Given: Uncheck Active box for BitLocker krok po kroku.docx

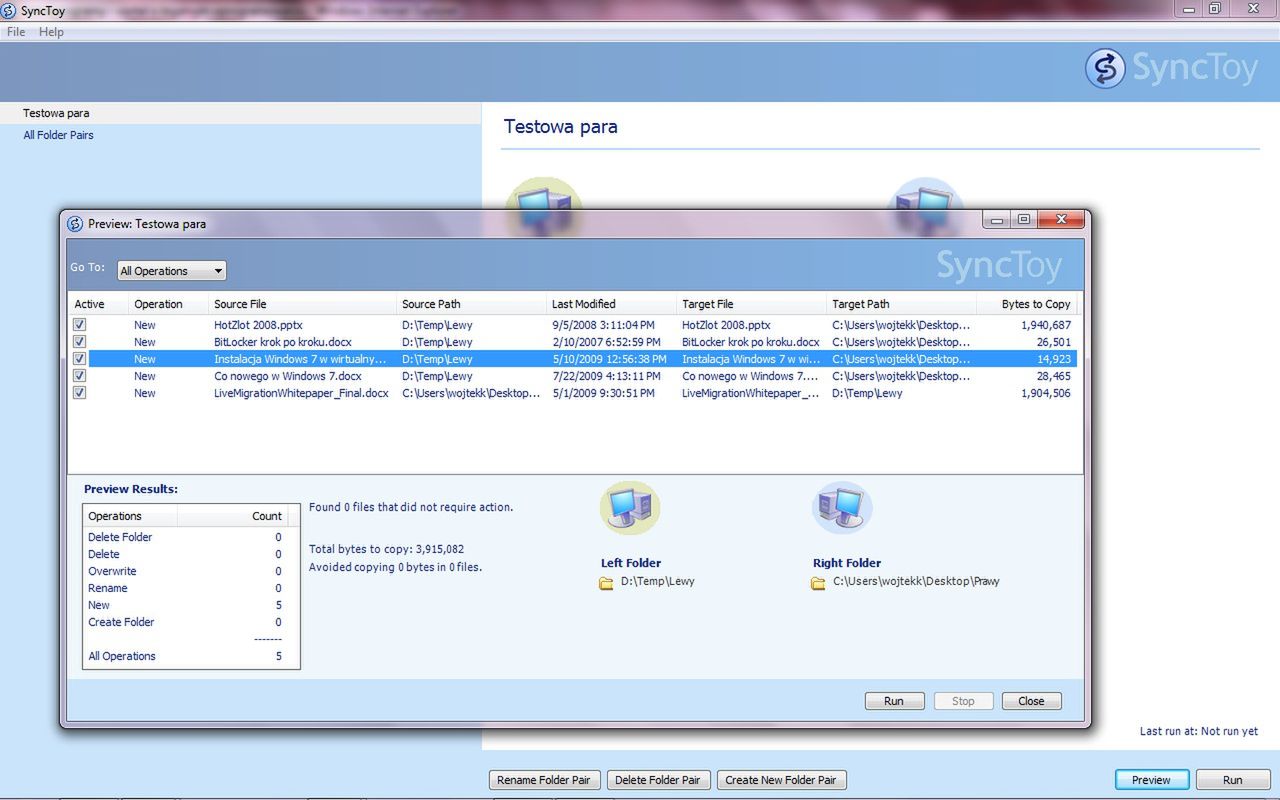Looking at the screenshot, I should click(x=79, y=342).
